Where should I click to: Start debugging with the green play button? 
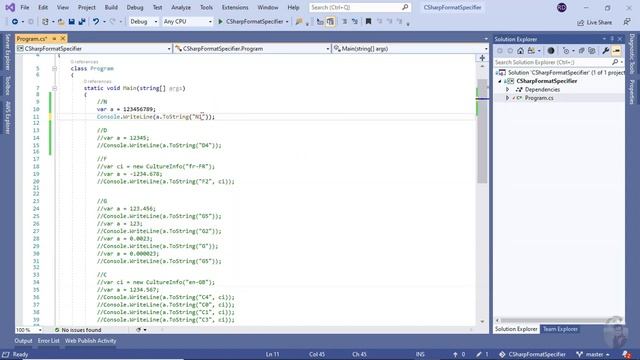[x=220, y=22]
